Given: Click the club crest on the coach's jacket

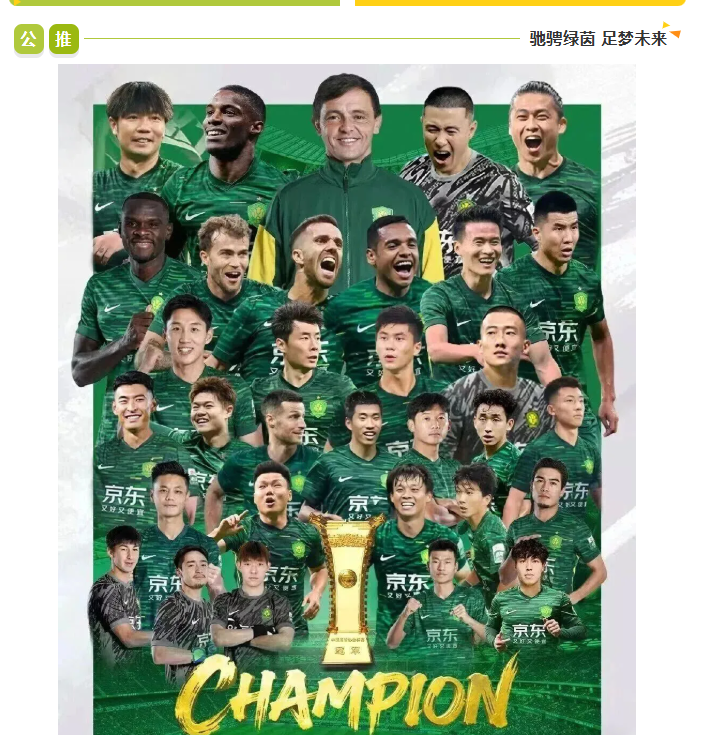Looking at the screenshot, I should (381, 214).
